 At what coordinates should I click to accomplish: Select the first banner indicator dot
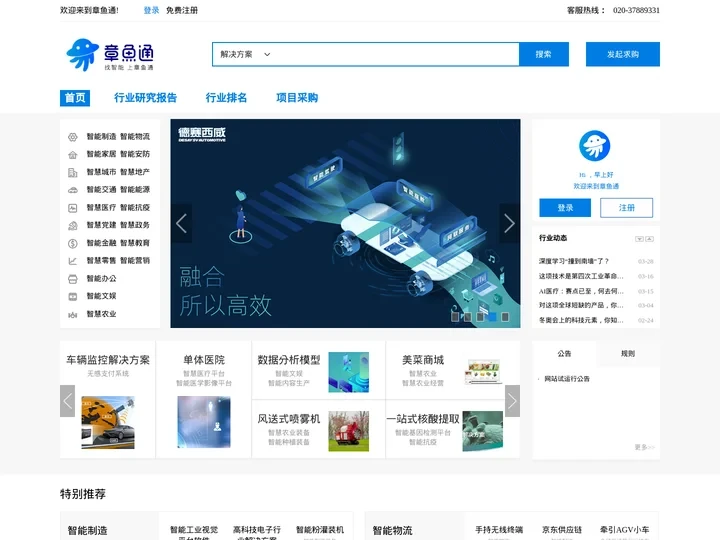tap(455, 317)
